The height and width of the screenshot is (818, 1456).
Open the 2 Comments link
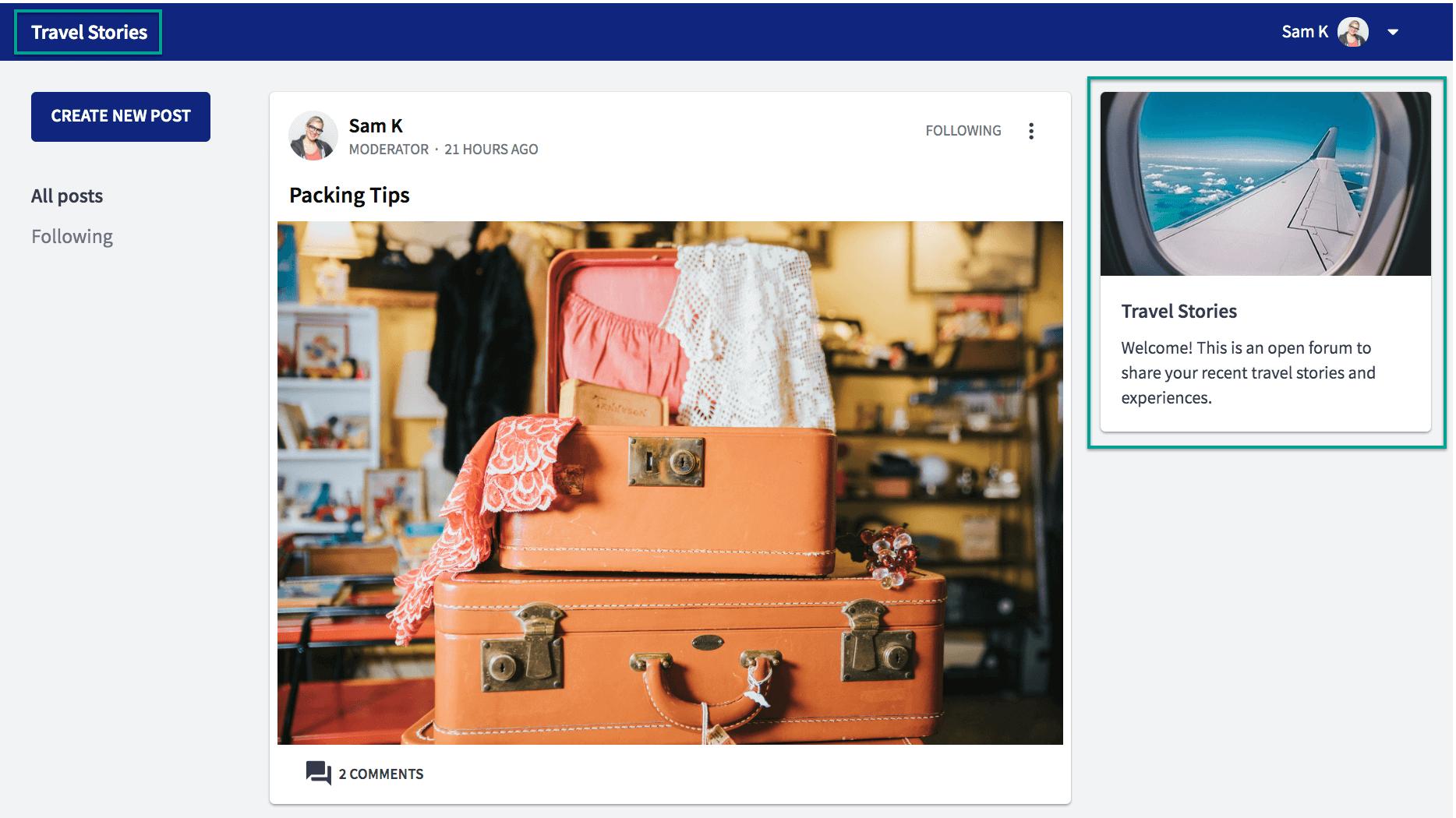381,774
